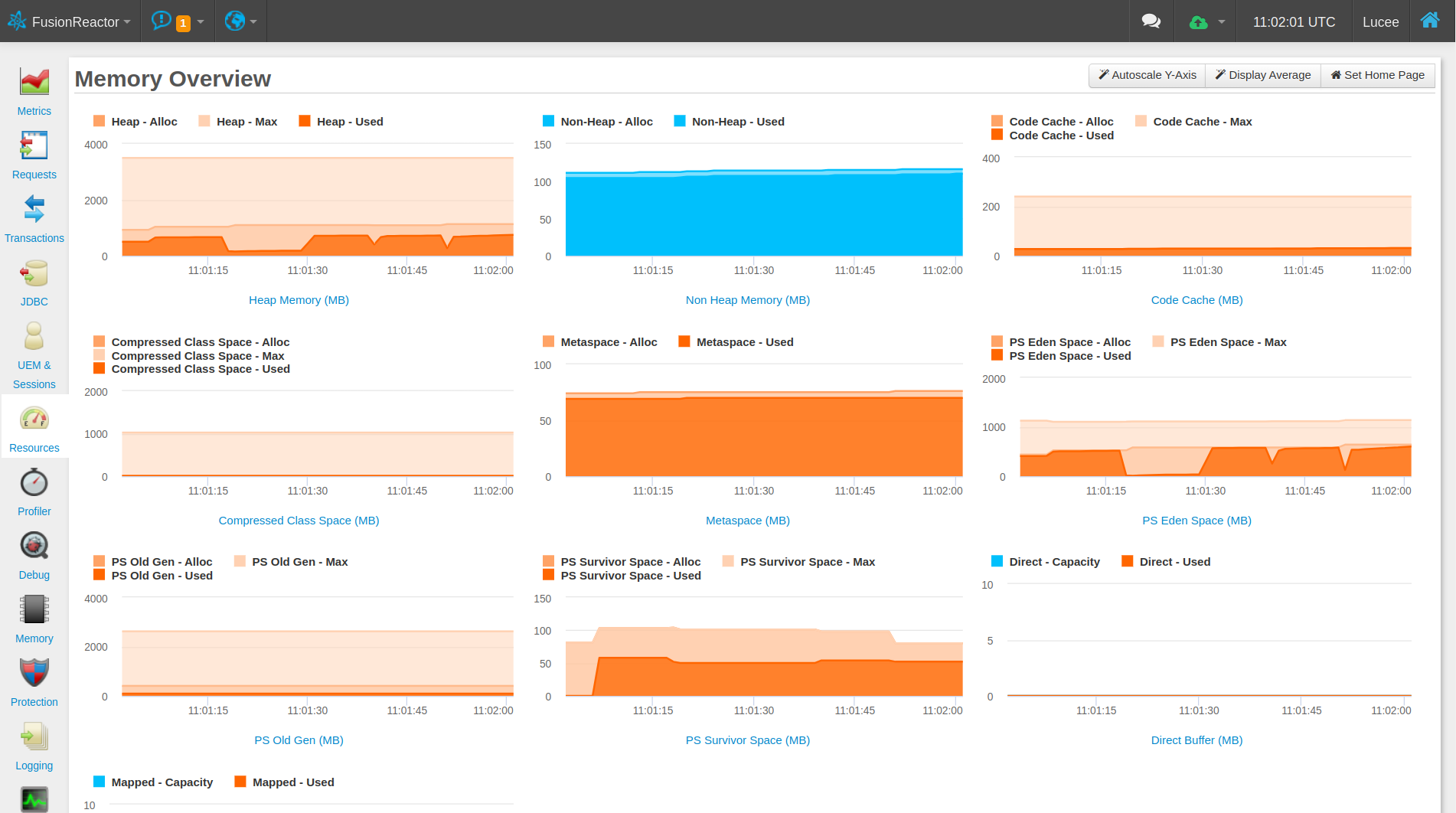Open the system monitor icon below Logging
Screen dimensions: 1456x813
point(34,799)
